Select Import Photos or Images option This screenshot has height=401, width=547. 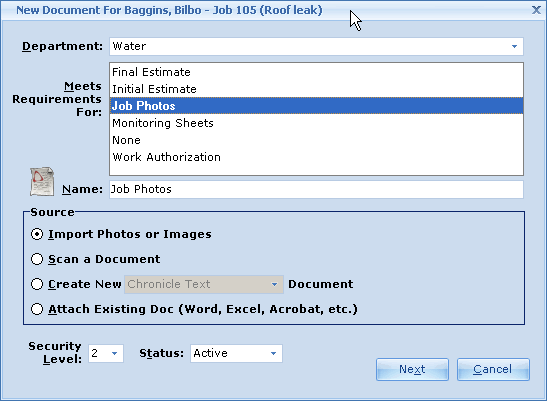tap(37, 234)
